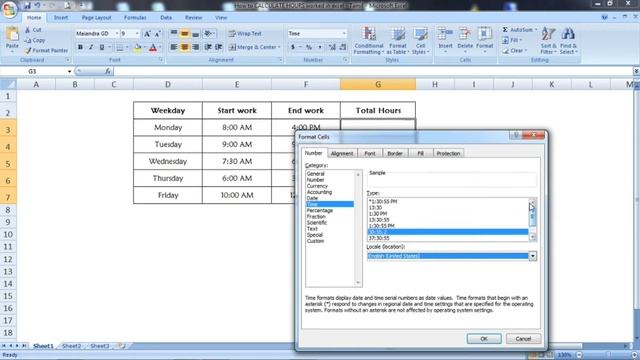Open the Formulas ribbon tab
Viewport: 640px width, 360px height.
[135, 18]
